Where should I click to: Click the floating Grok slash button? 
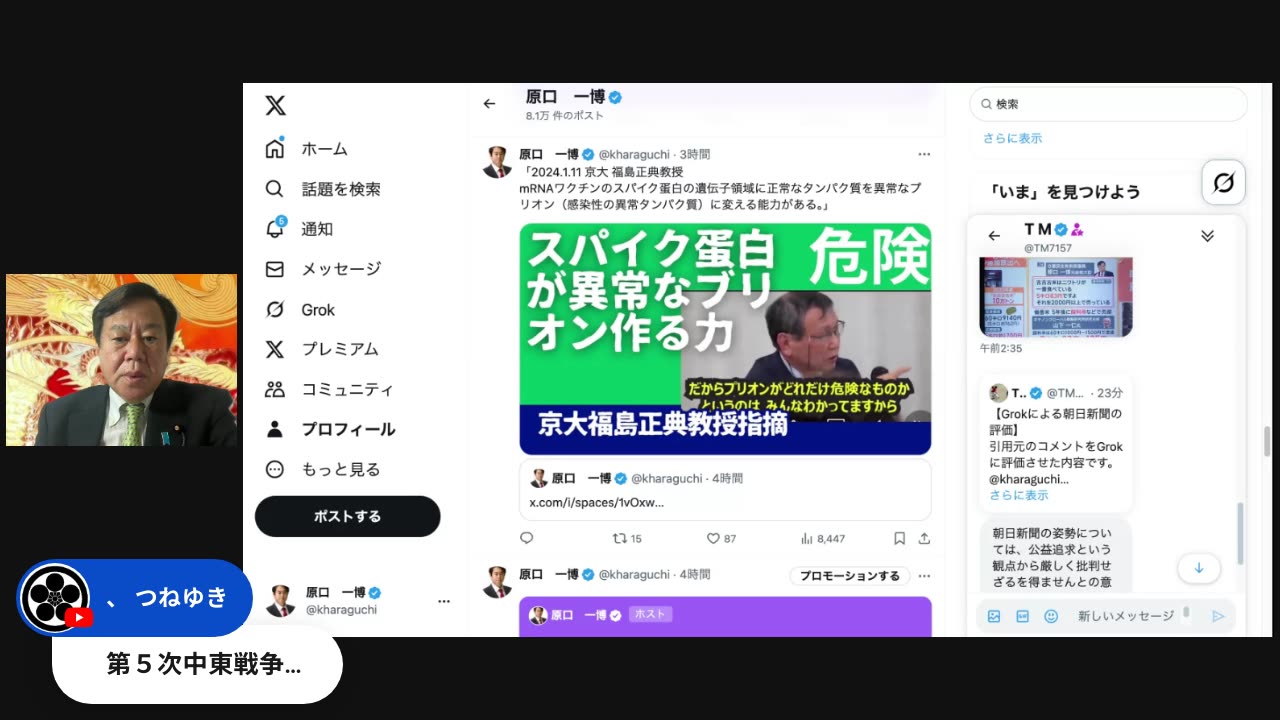point(1223,182)
